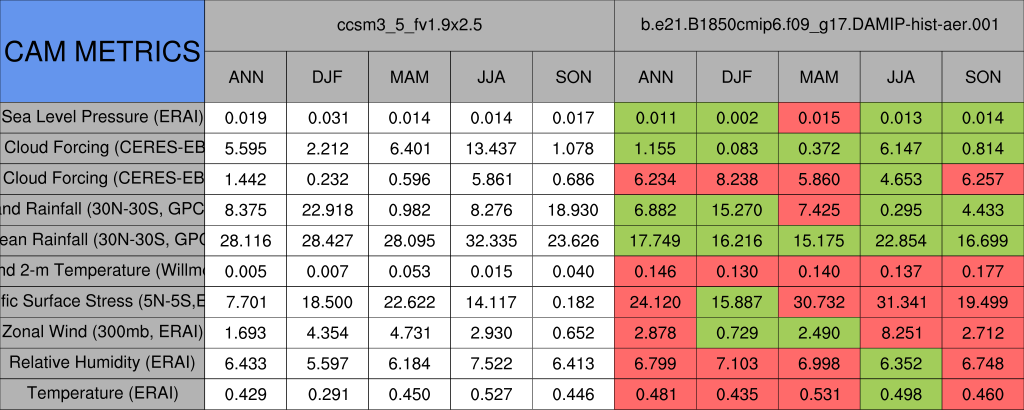Screen dimensions: 1024x410
Task: Click the Sea Level Pressure (ERAI) row label
Action: click(102, 116)
